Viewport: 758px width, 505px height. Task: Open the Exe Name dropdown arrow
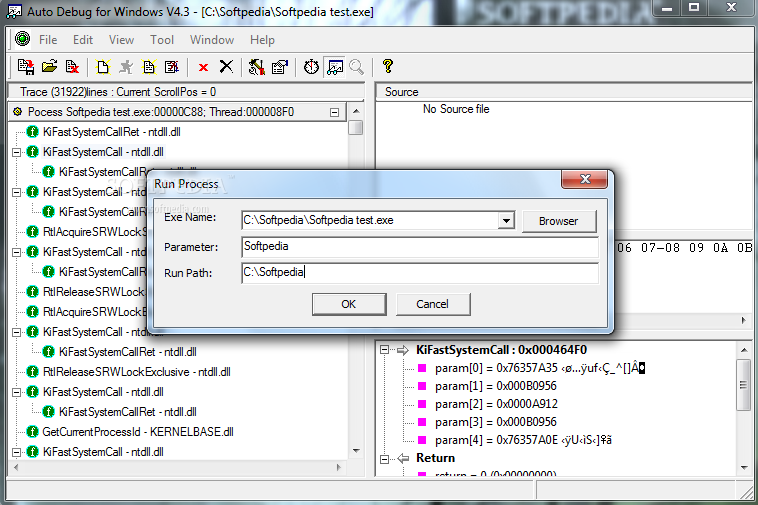pyautogui.click(x=506, y=221)
